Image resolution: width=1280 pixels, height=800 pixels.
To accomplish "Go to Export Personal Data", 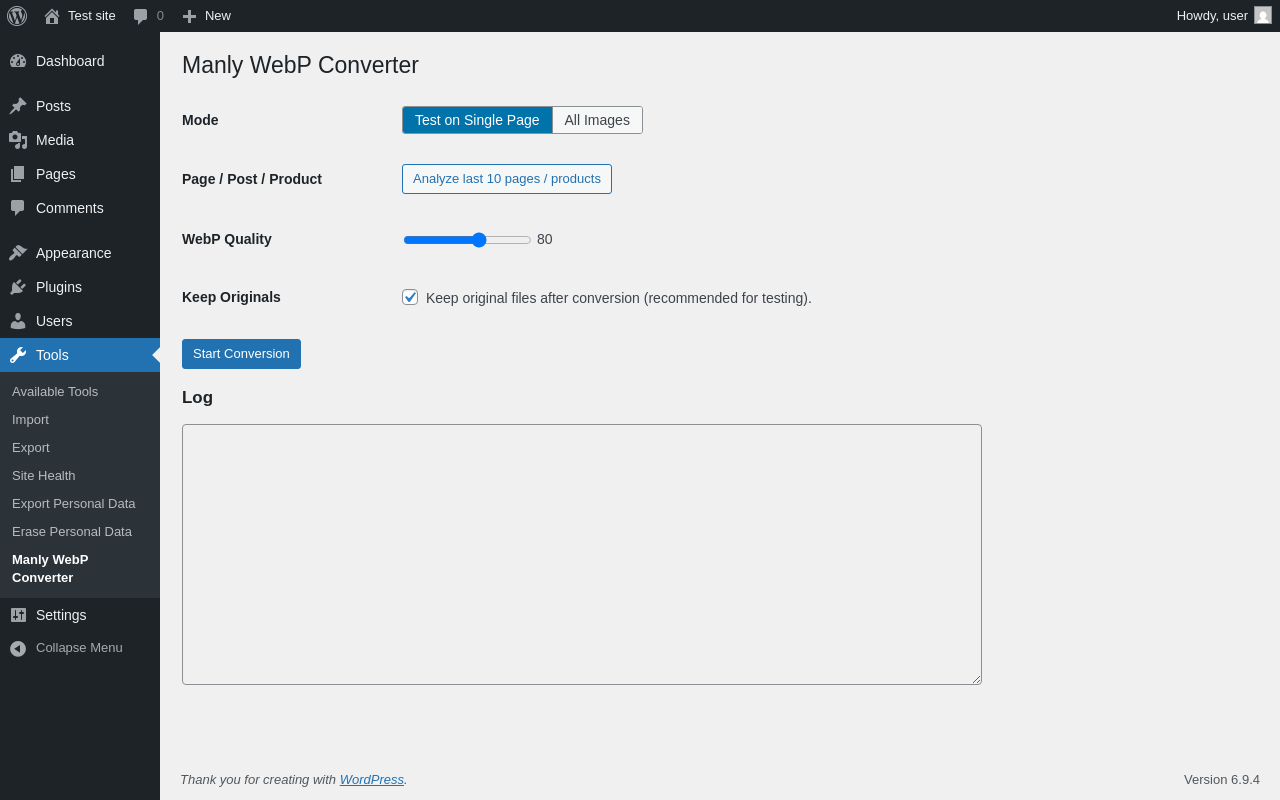I will tap(74, 504).
